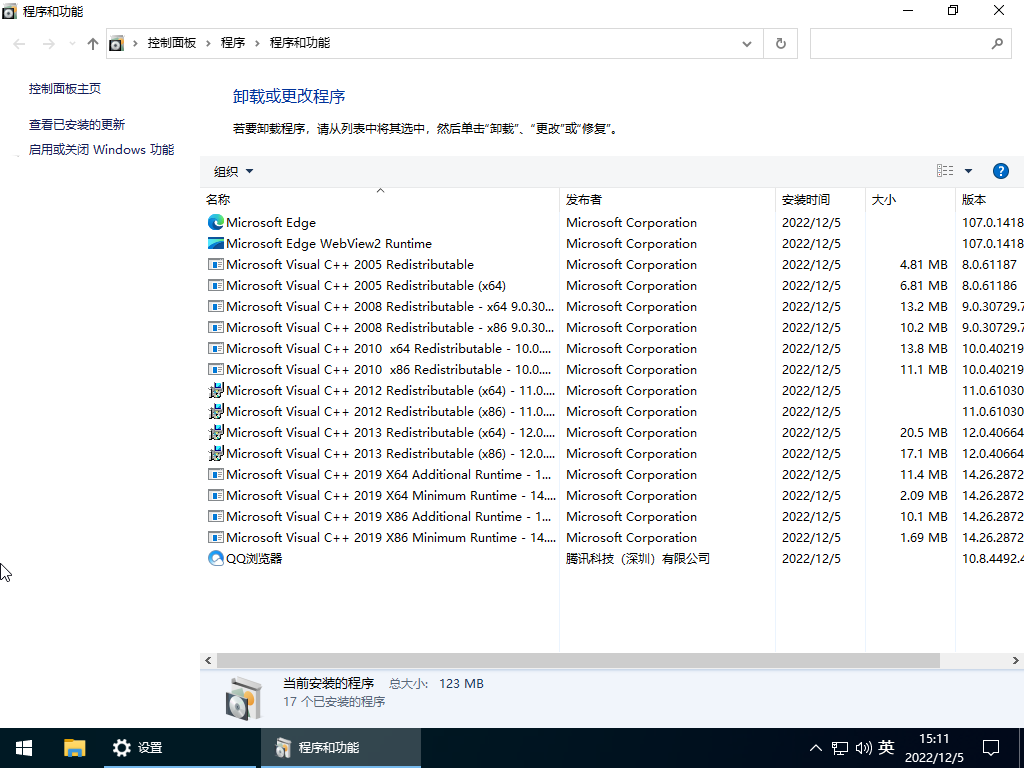Sort by 发布者 column header
The height and width of the screenshot is (768, 1024).
pyautogui.click(x=667, y=199)
